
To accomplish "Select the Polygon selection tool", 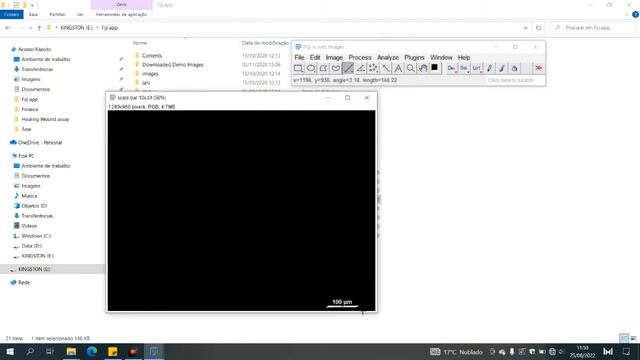I will coord(323,68).
